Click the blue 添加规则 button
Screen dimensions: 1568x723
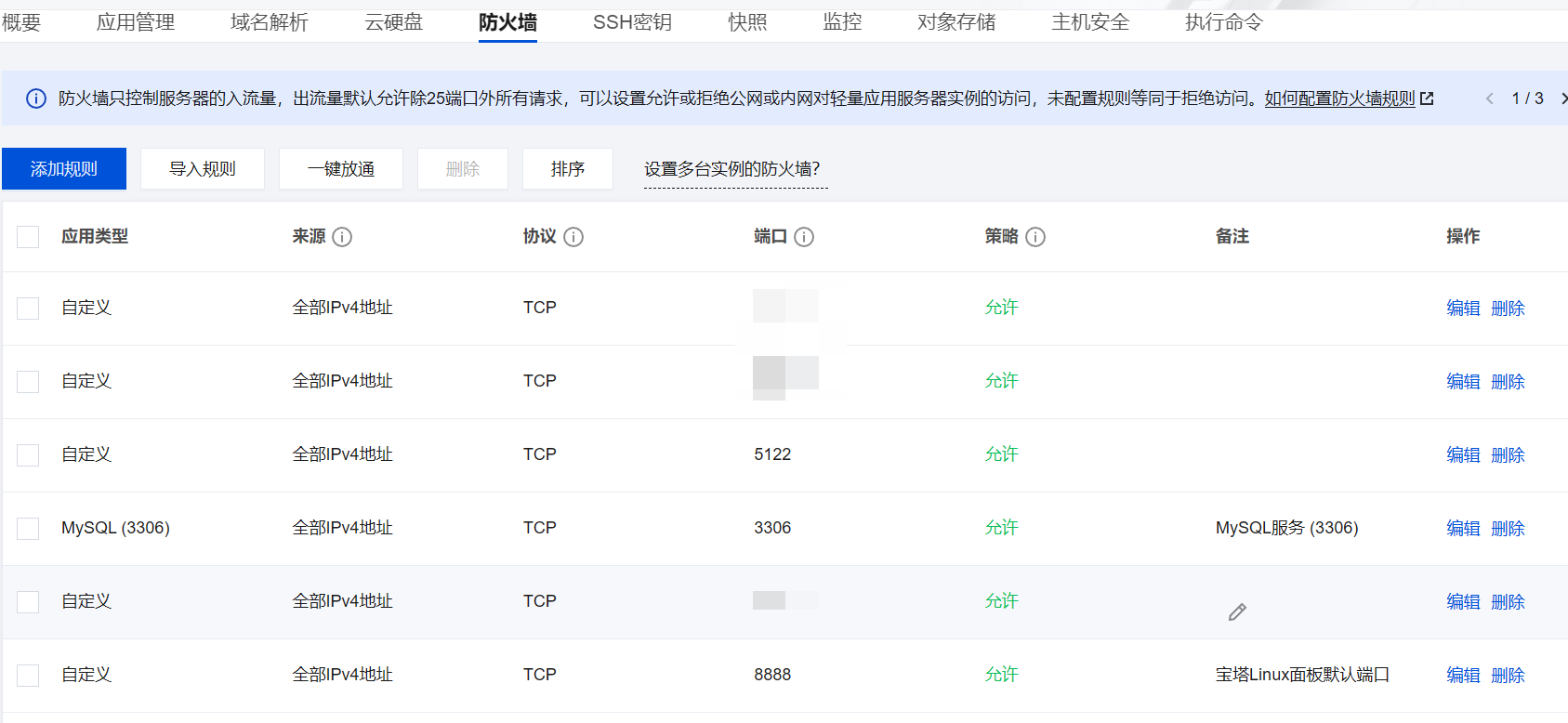pos(64,168)
